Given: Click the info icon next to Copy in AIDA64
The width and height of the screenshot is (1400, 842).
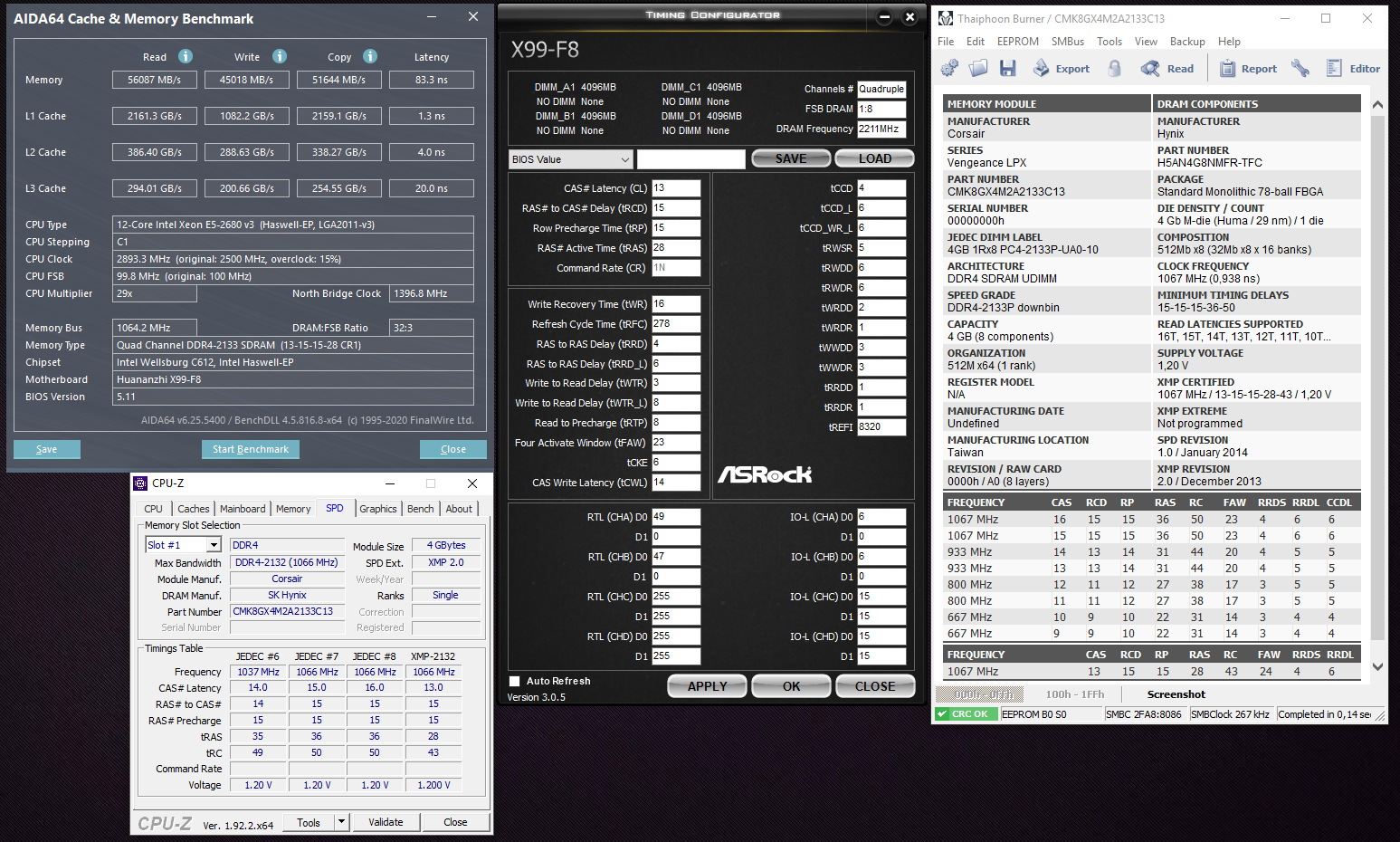Looking at the screenshot, I should (370, 56).
